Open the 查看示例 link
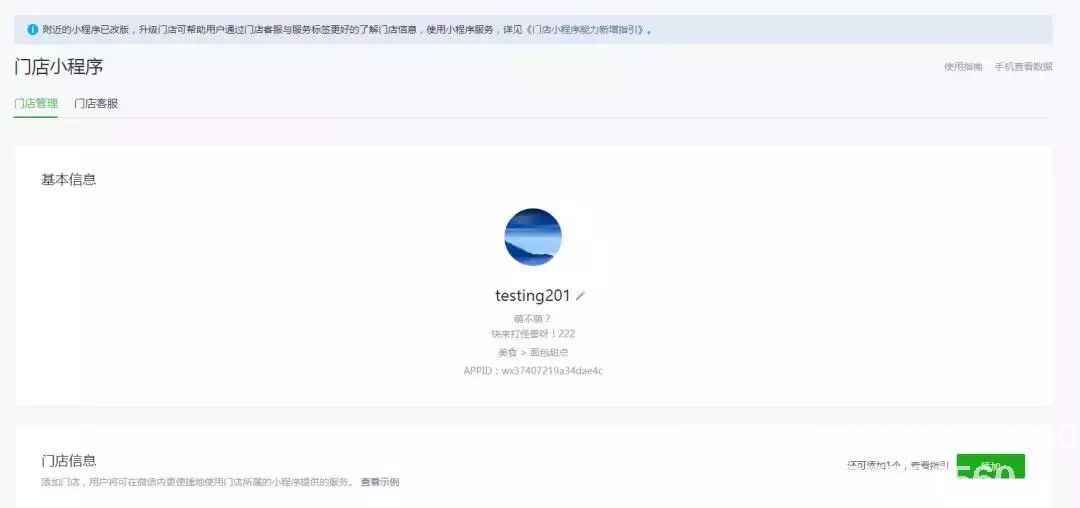Viewport: 1080px width, 508px height. (380, 482)
